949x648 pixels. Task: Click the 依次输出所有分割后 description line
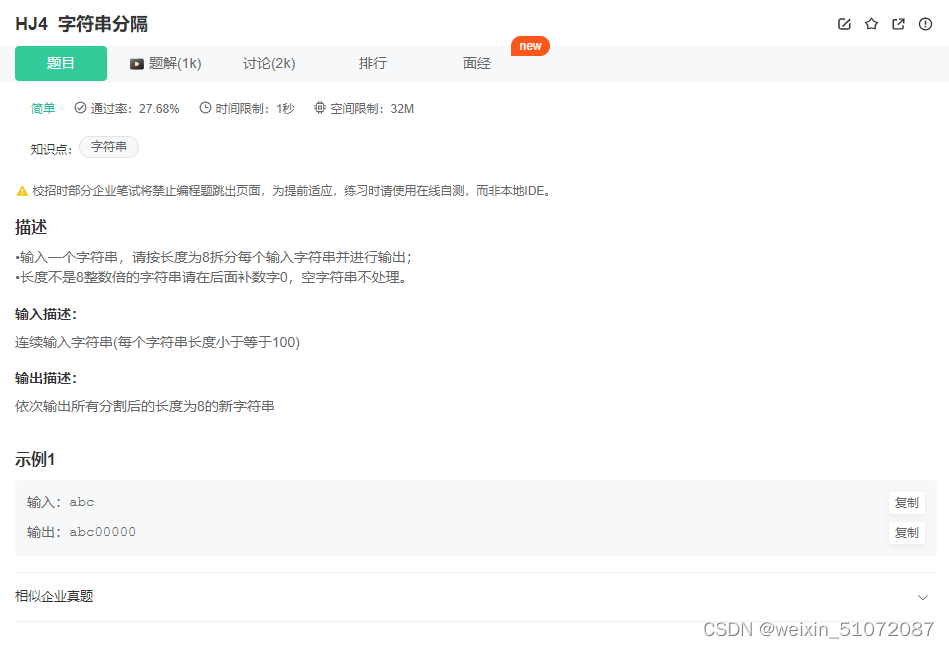145,407
